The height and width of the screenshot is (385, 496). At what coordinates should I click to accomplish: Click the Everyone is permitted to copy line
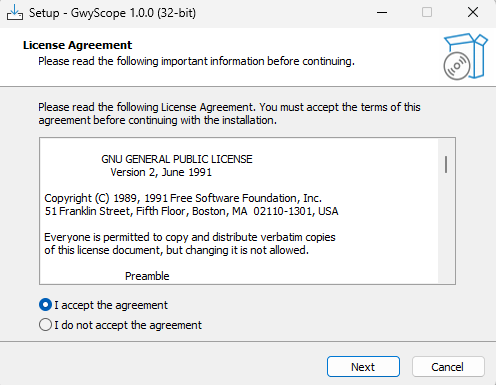point(190,237)
